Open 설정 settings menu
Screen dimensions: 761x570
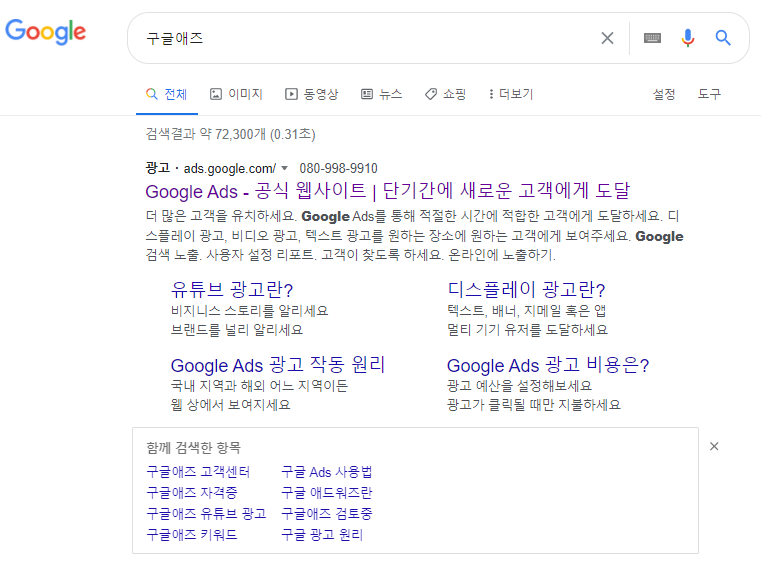[x=664, y=94]
